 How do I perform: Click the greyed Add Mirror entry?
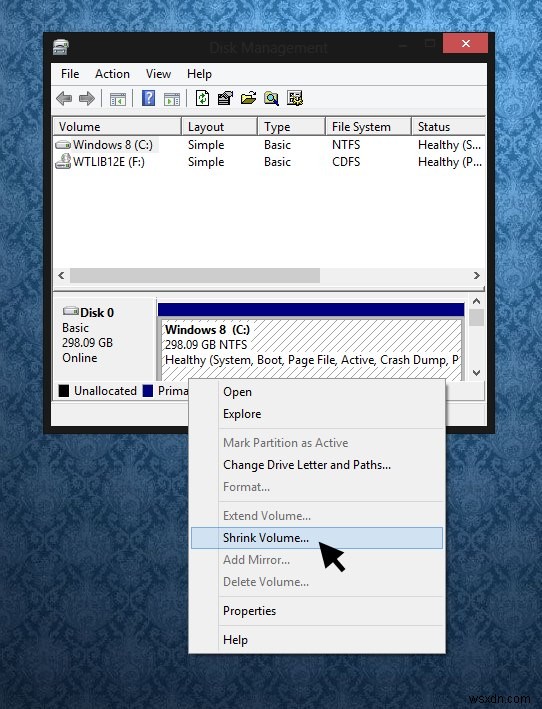[317, 560]
